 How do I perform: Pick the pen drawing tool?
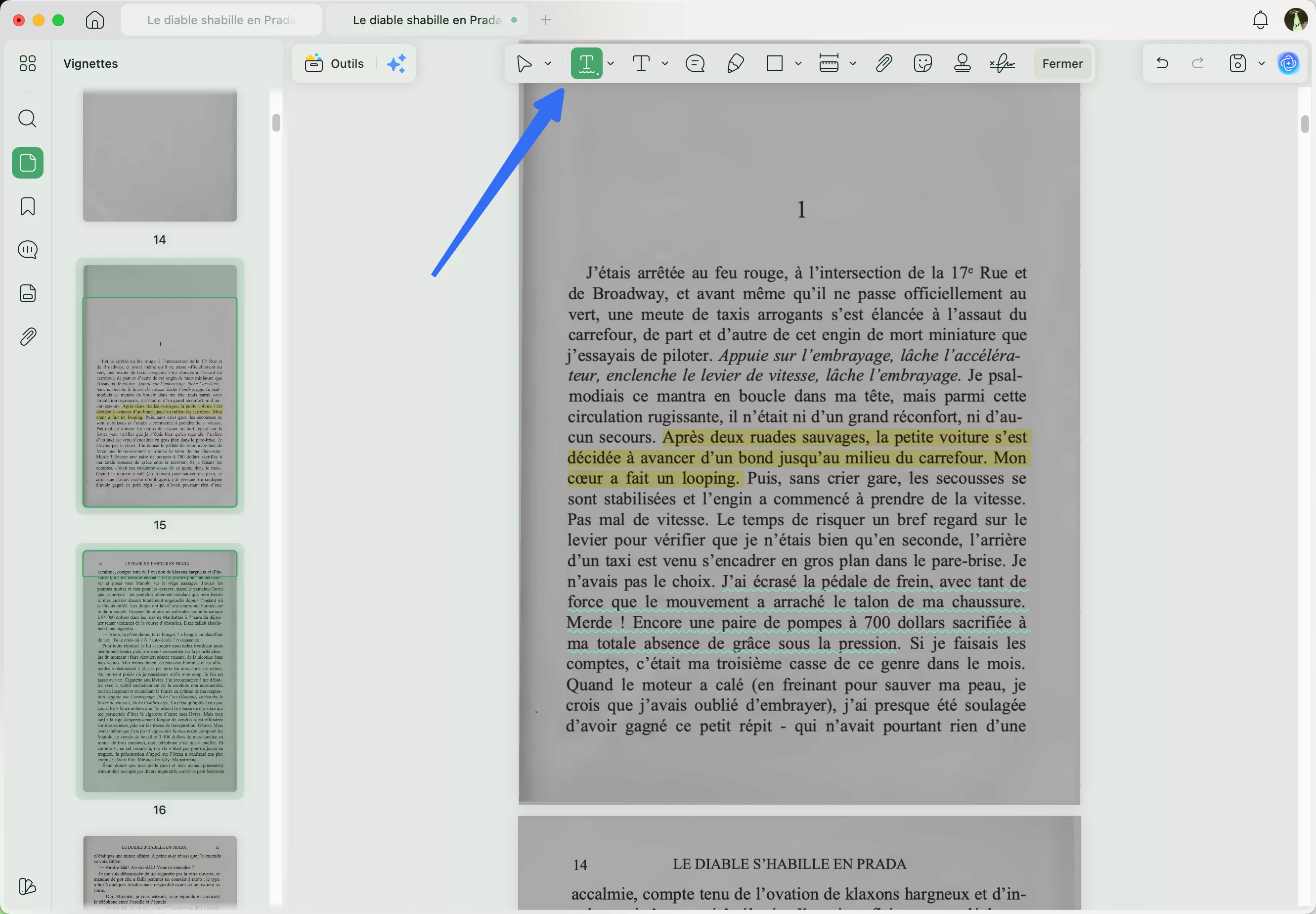click(735, 63)
